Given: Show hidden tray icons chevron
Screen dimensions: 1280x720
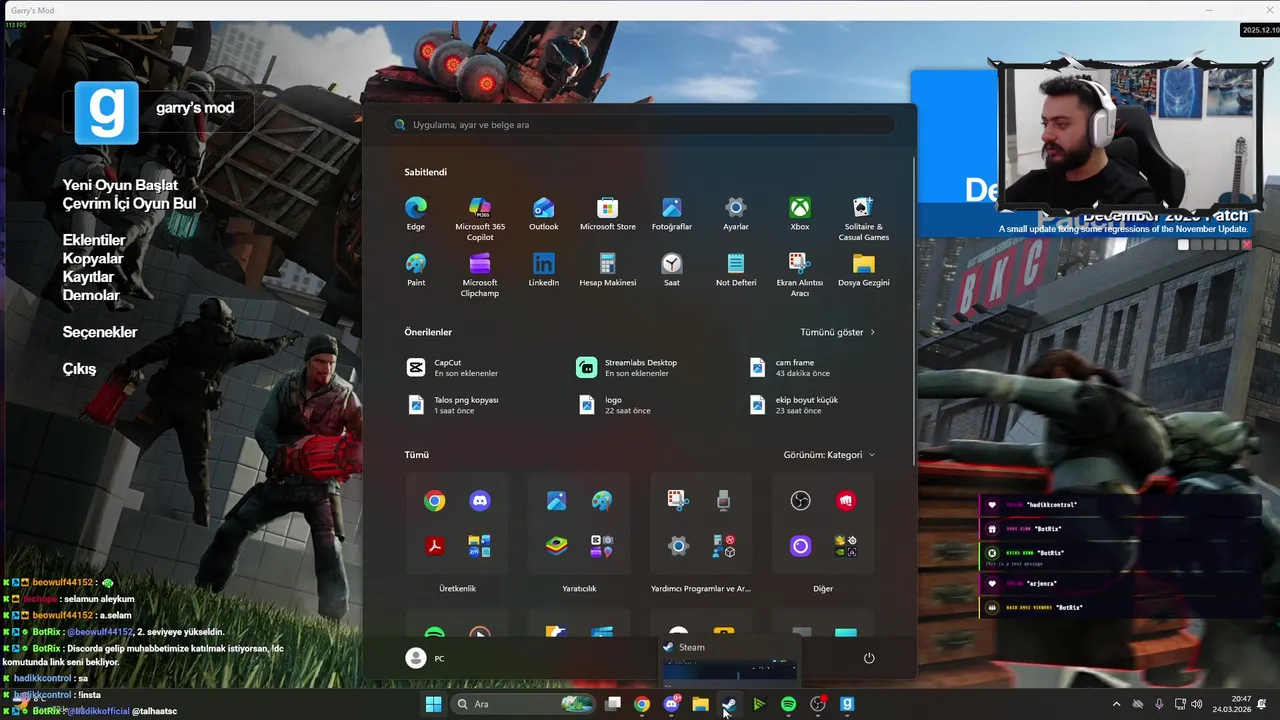Looking at the screenshot, I should tap(1116, 704).
